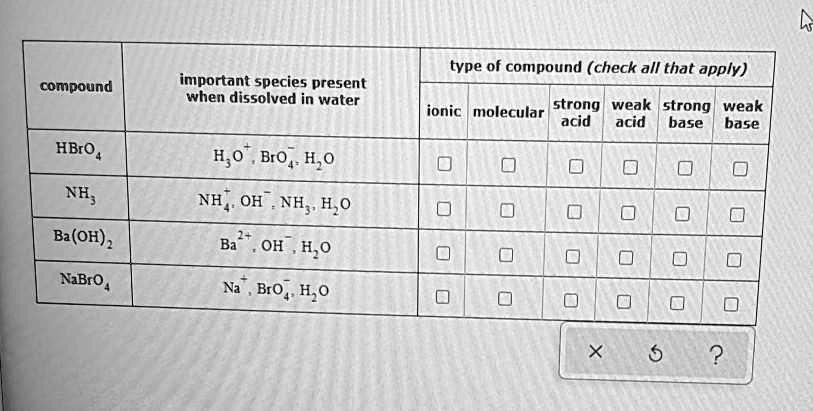Check molecular box for NH3 row
Viewport: 813px width, 411px height.
[x=507, y=211]
